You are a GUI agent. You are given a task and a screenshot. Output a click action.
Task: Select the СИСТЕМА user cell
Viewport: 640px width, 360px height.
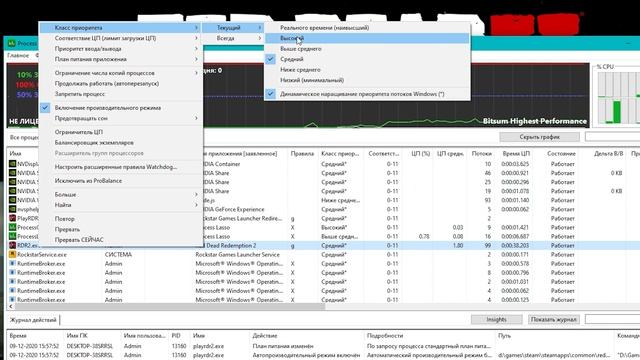point(118,255)
